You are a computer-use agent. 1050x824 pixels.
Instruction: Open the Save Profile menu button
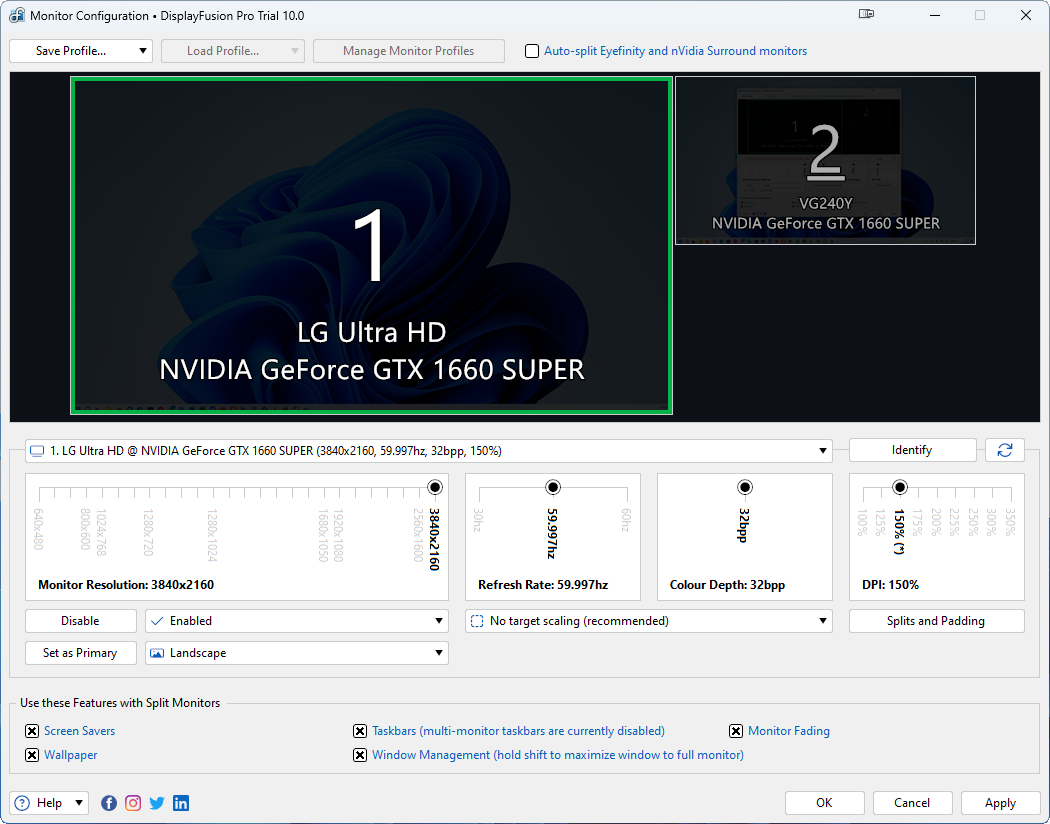[x=80, y=51]
